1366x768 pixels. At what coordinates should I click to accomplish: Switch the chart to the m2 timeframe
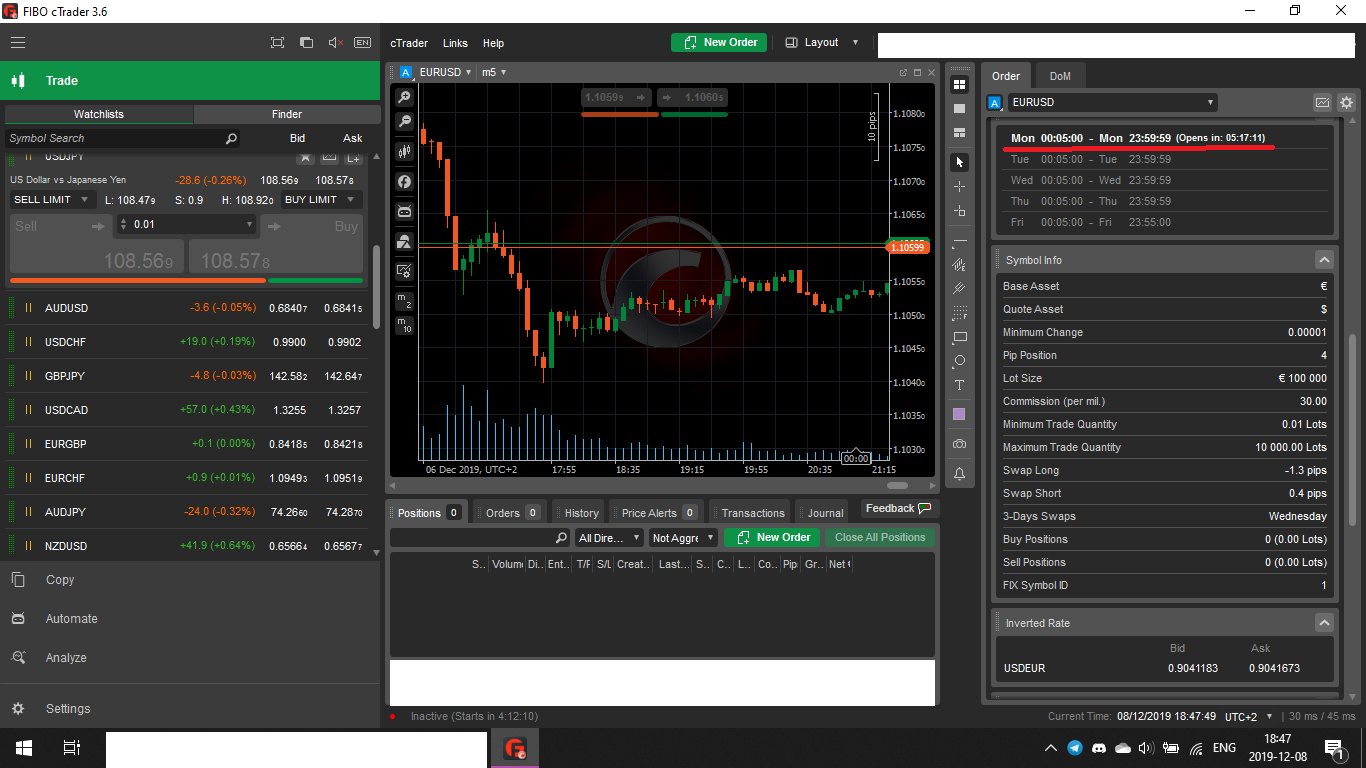click(x=404, y=300)
